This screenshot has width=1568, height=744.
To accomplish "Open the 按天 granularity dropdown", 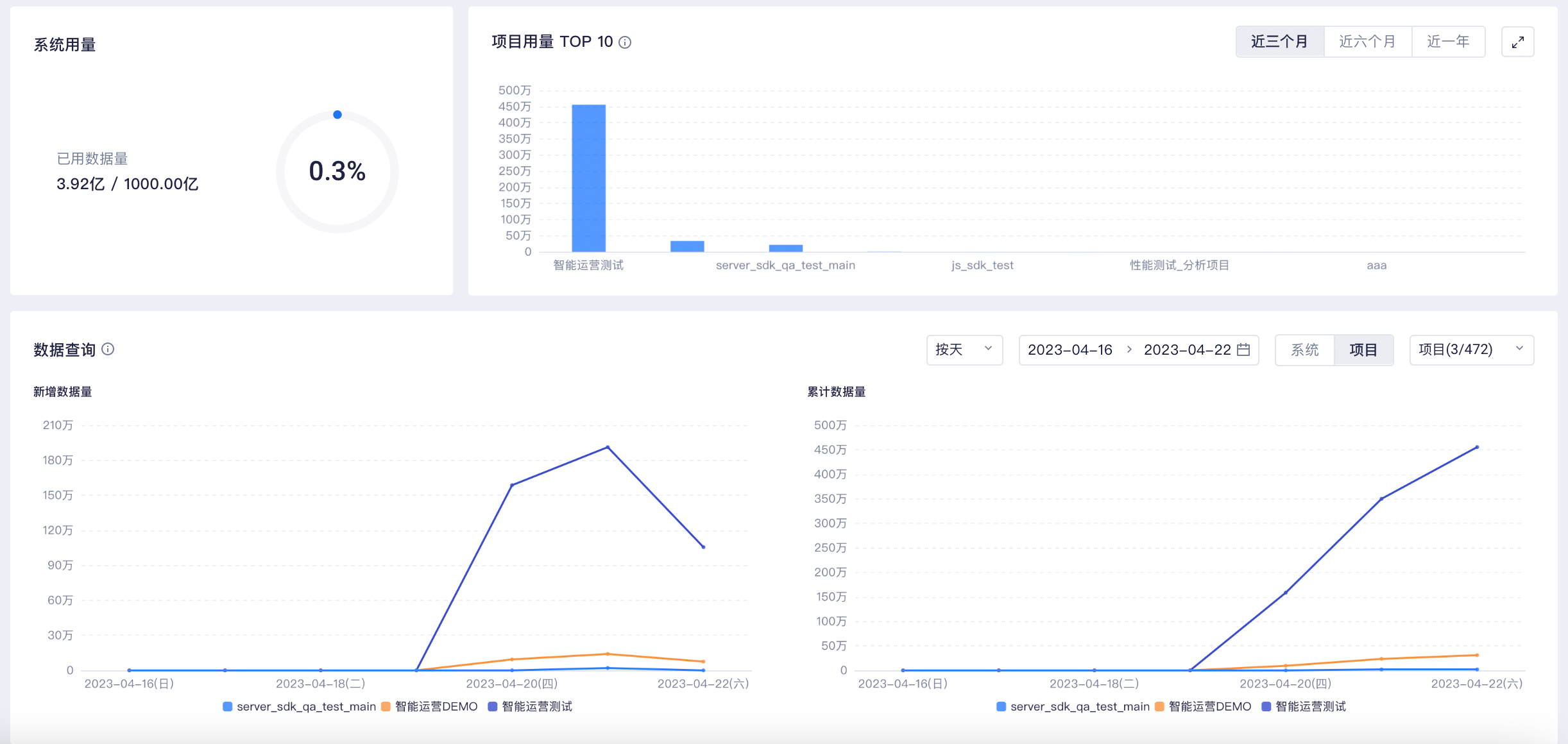I will click(x=964, y=350).
